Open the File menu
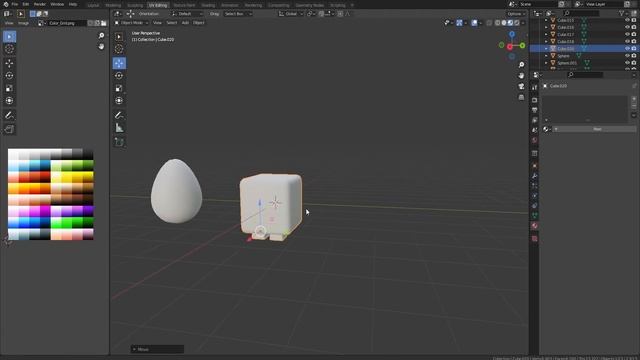The height and width of the screenshot is (360, 640). coord(15,4)
